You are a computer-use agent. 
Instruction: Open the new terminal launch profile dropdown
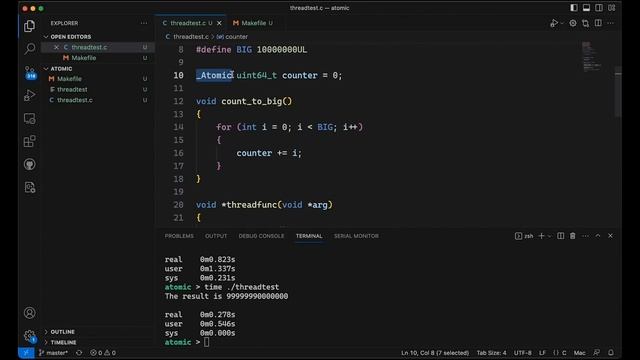549,236
